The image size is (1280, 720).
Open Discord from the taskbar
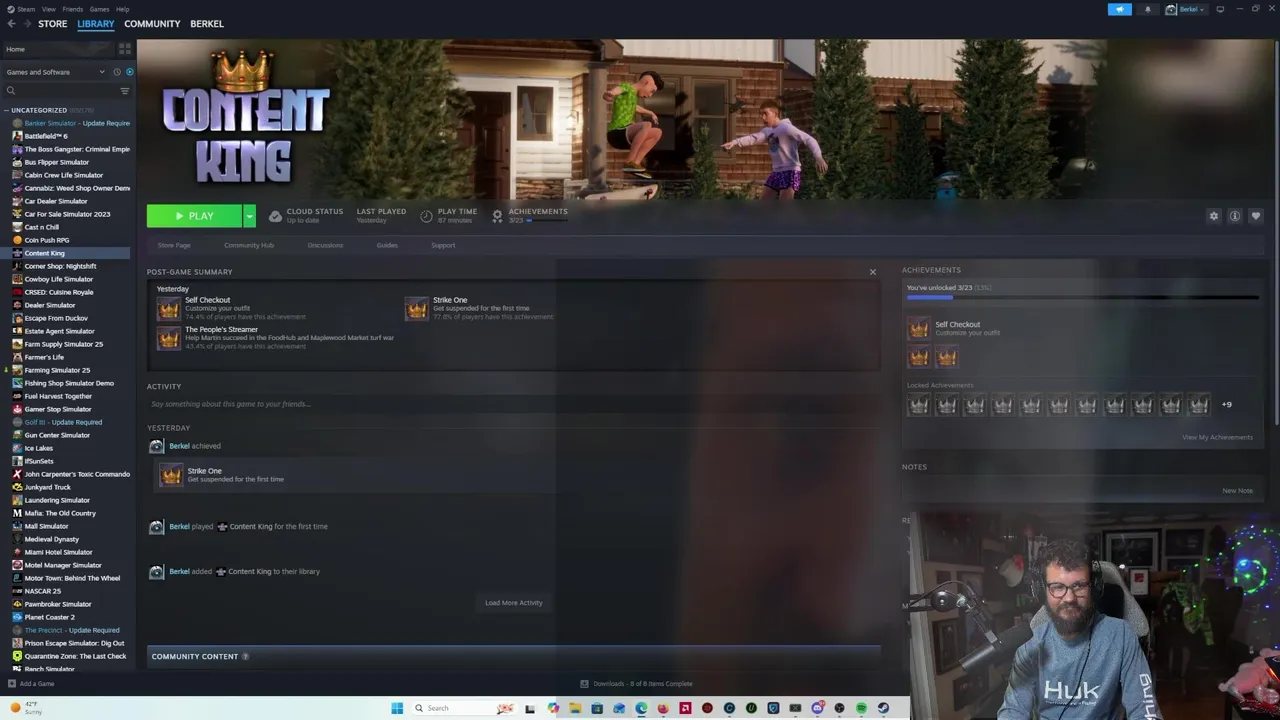[x=817, y=708]
